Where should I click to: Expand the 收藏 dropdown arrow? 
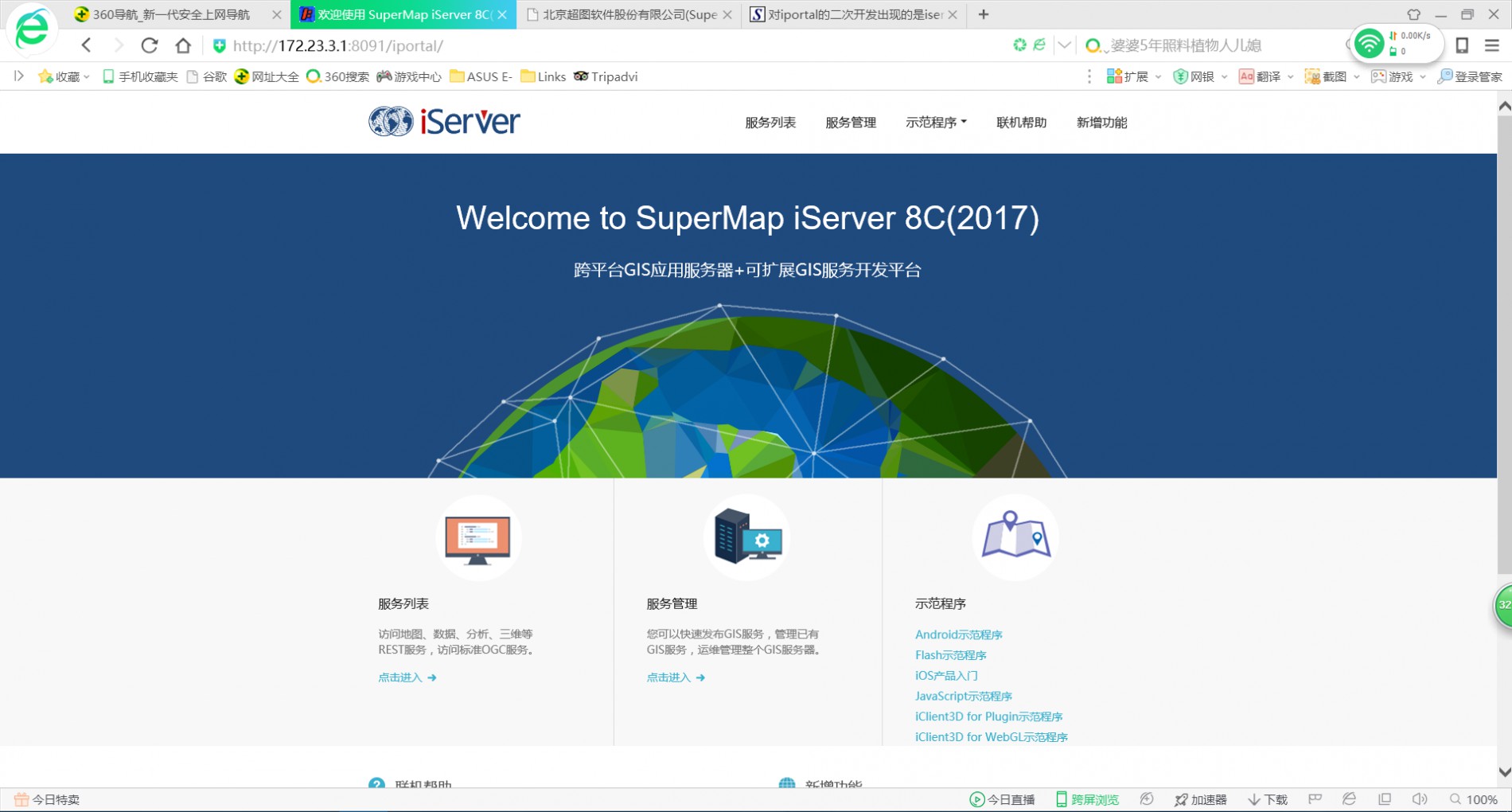click(86, 77)
